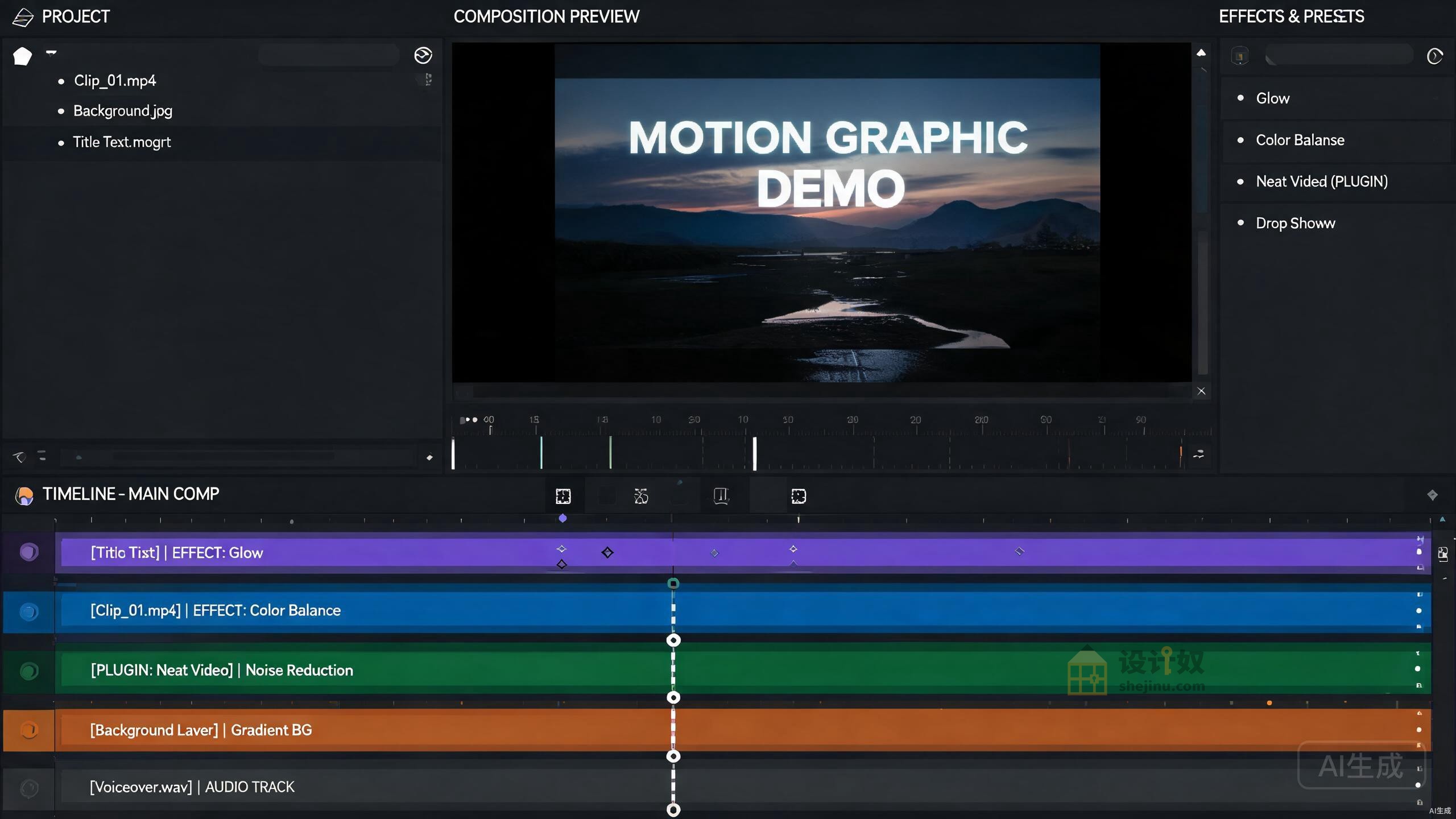The height and width of the screenshot is (819, 1456).
Task: Click the icon right of the Glow track end
Action: point(1443,554)
